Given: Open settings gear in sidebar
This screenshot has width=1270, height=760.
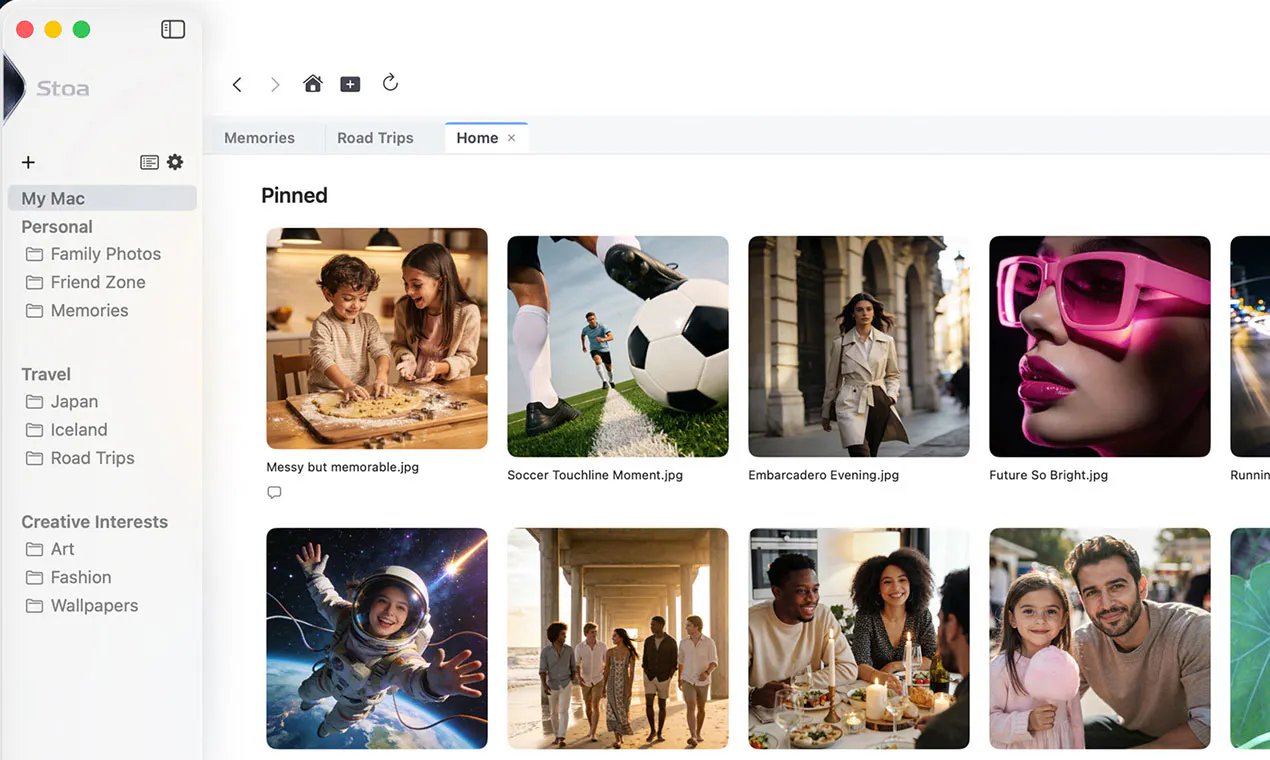Looking at the screenshot, I should [175, 162].
